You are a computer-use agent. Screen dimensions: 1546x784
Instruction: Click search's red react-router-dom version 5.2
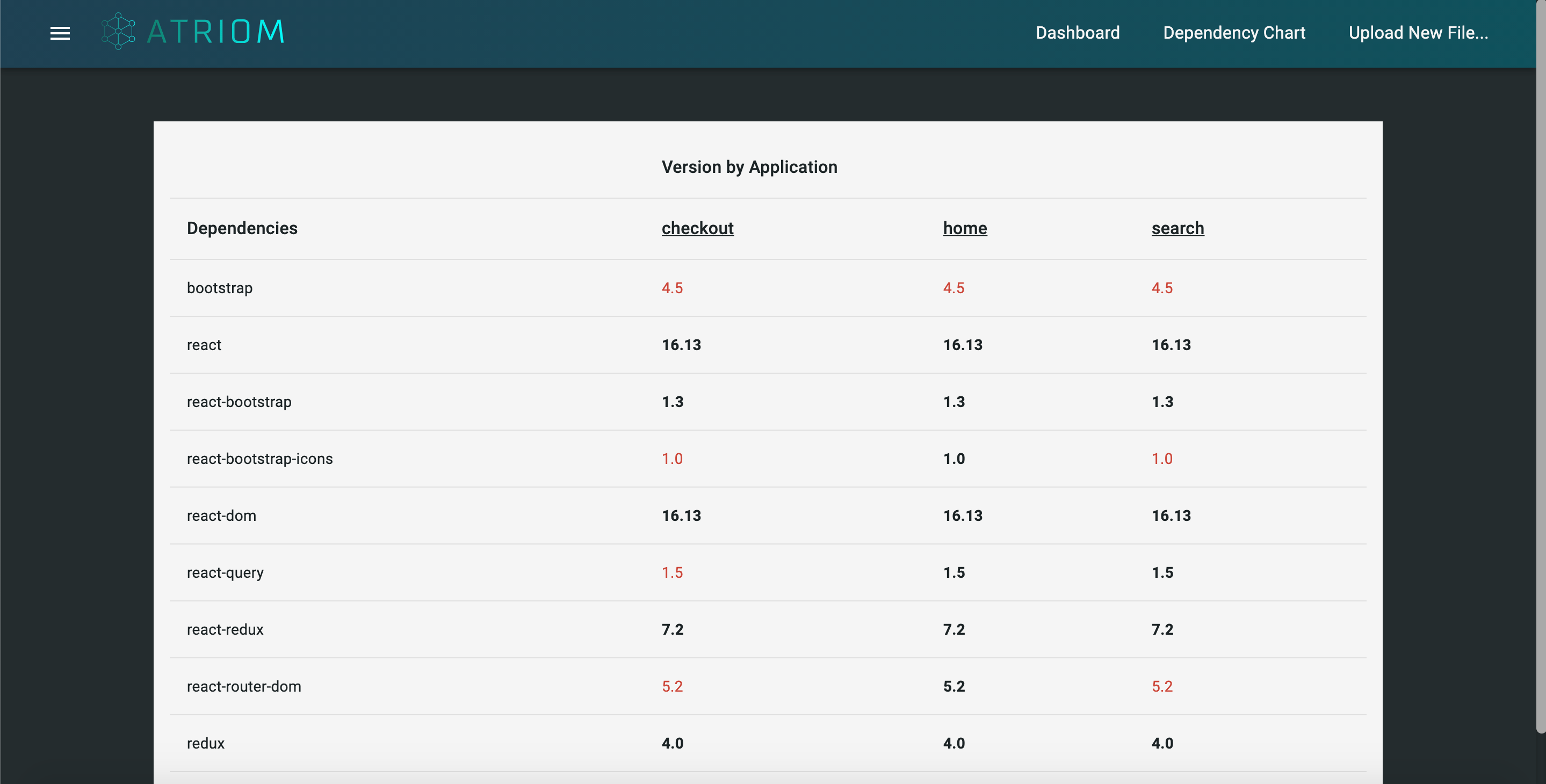(1162, 686)
